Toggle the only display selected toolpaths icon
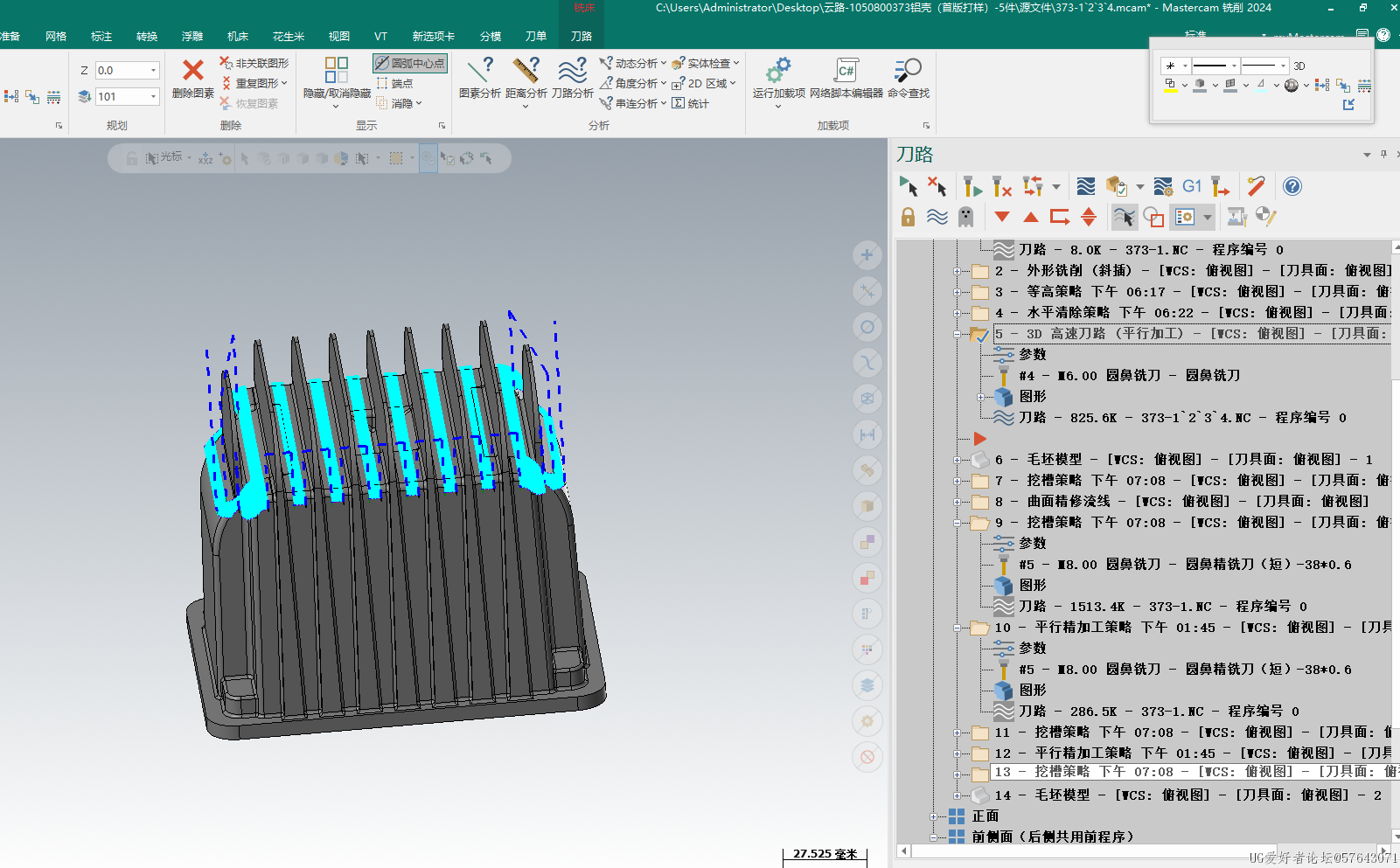1400x868 pixels. coord(1125,217)
